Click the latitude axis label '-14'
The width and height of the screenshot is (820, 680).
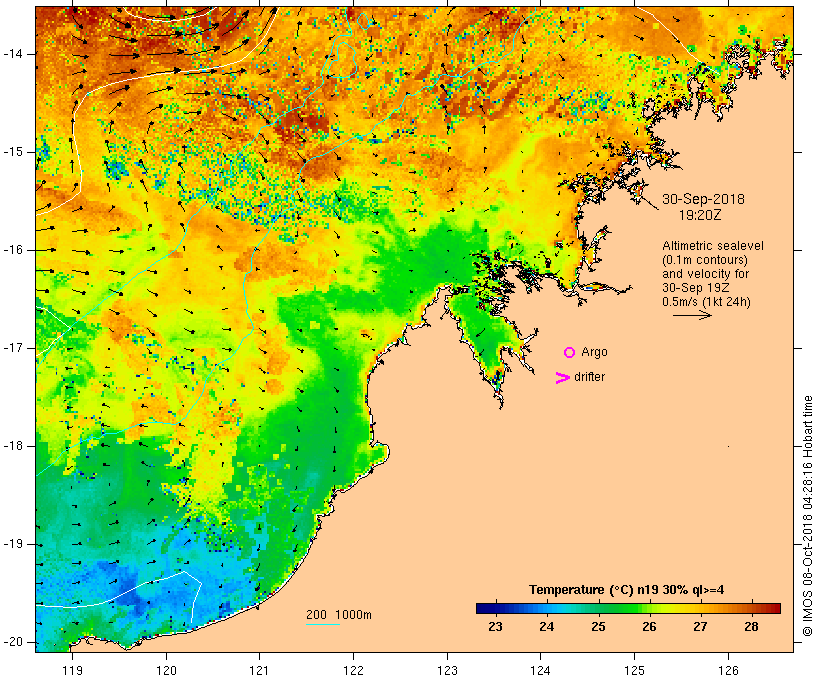(x=13, y=54)
